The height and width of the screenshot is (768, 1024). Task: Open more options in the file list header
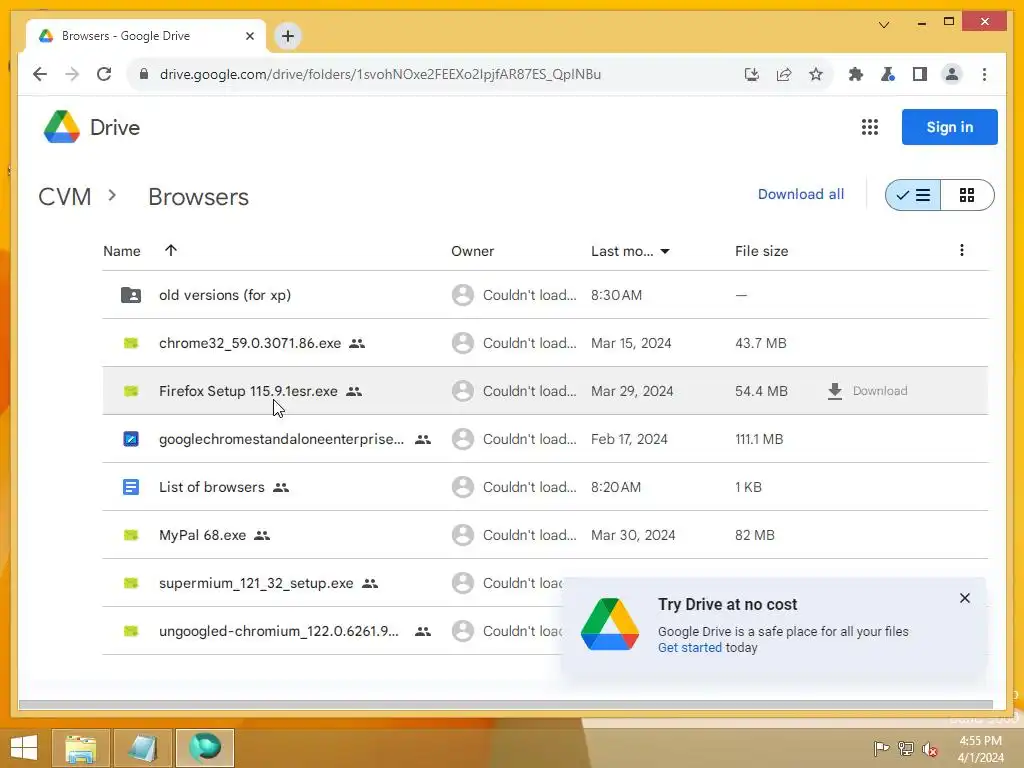pos(961,250)
